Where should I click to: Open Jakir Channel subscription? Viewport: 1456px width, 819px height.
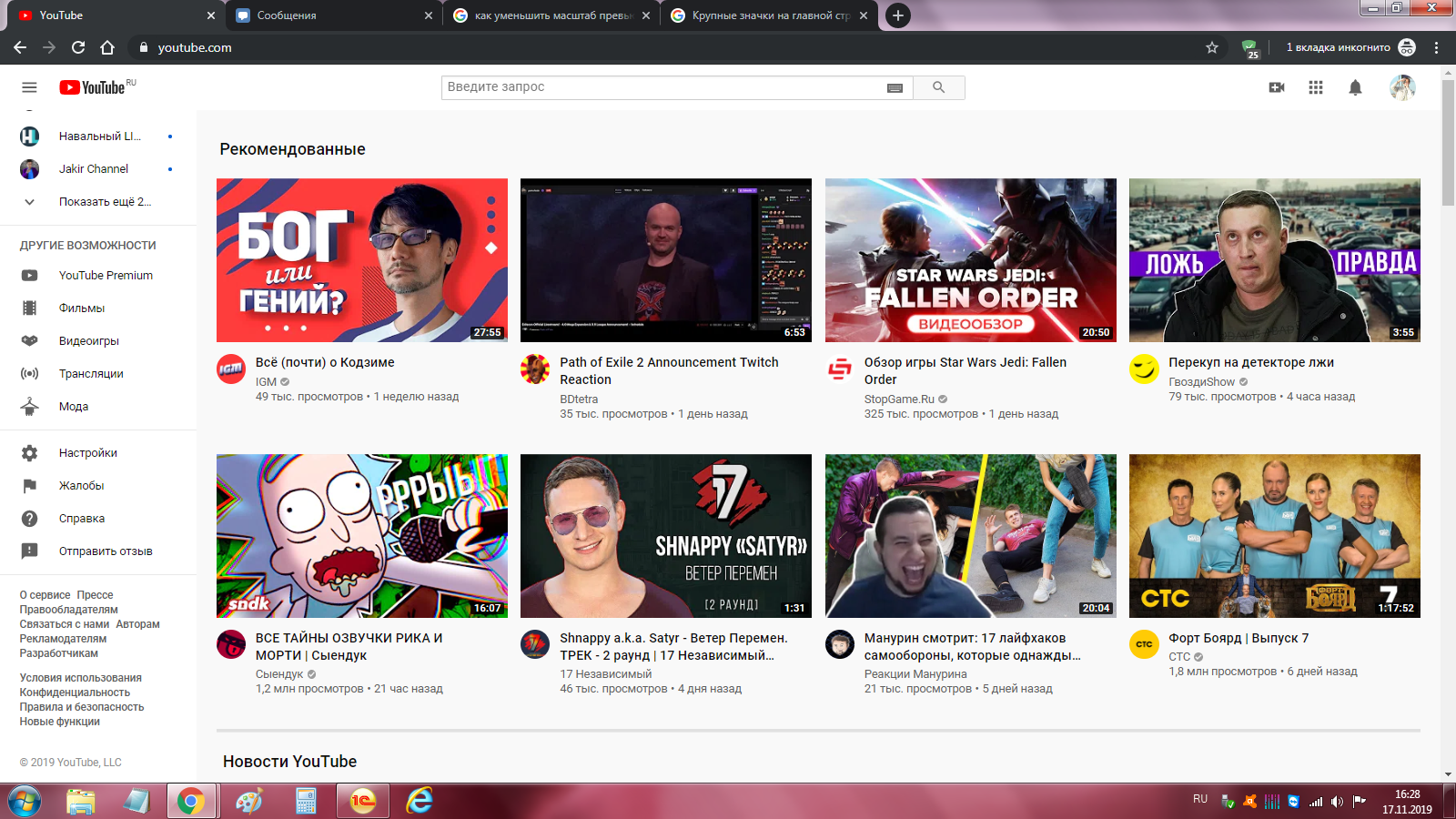[98, 169]
